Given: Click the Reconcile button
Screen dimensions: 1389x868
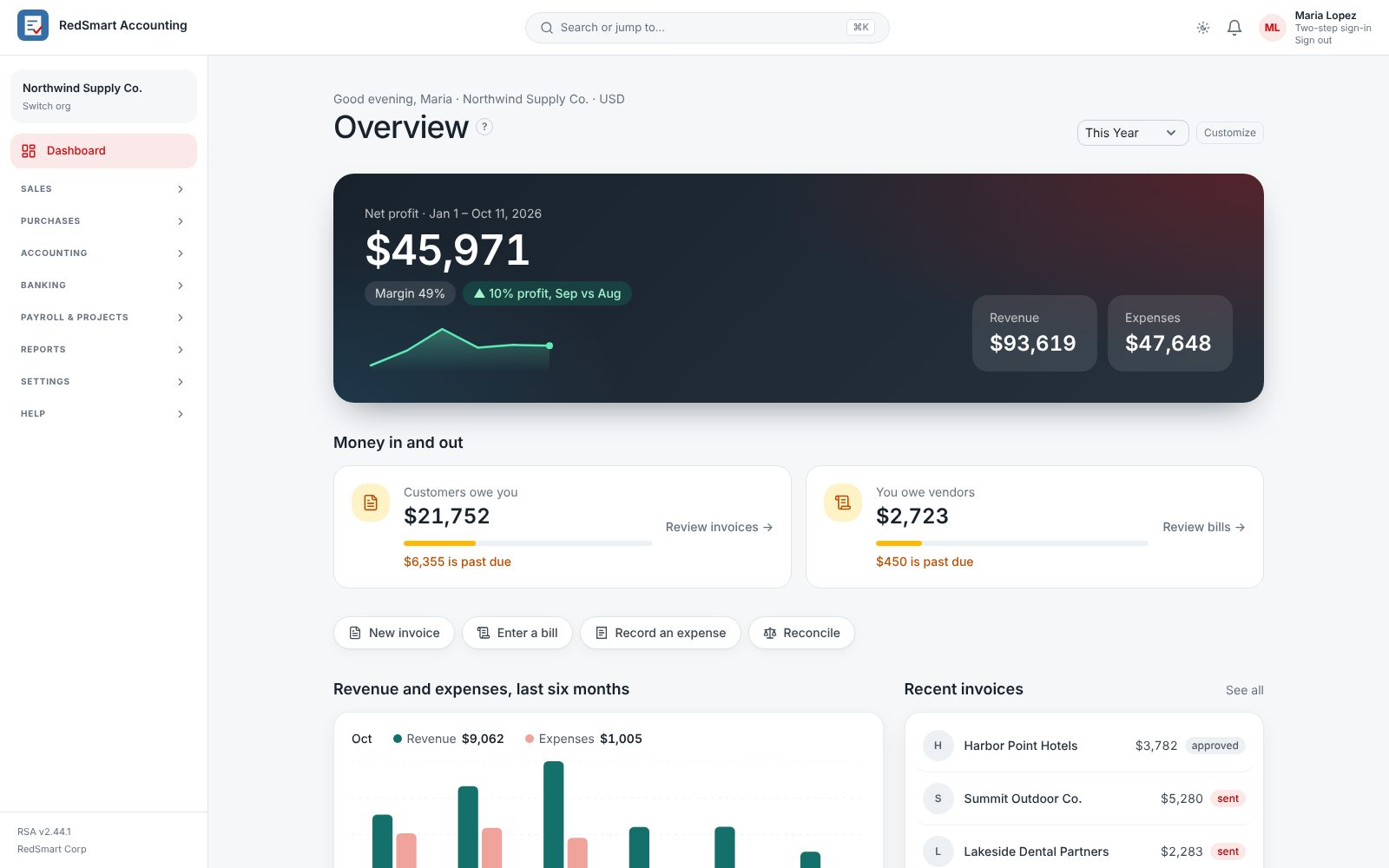Looking at the screenshot, I should (x=802, y=633).
